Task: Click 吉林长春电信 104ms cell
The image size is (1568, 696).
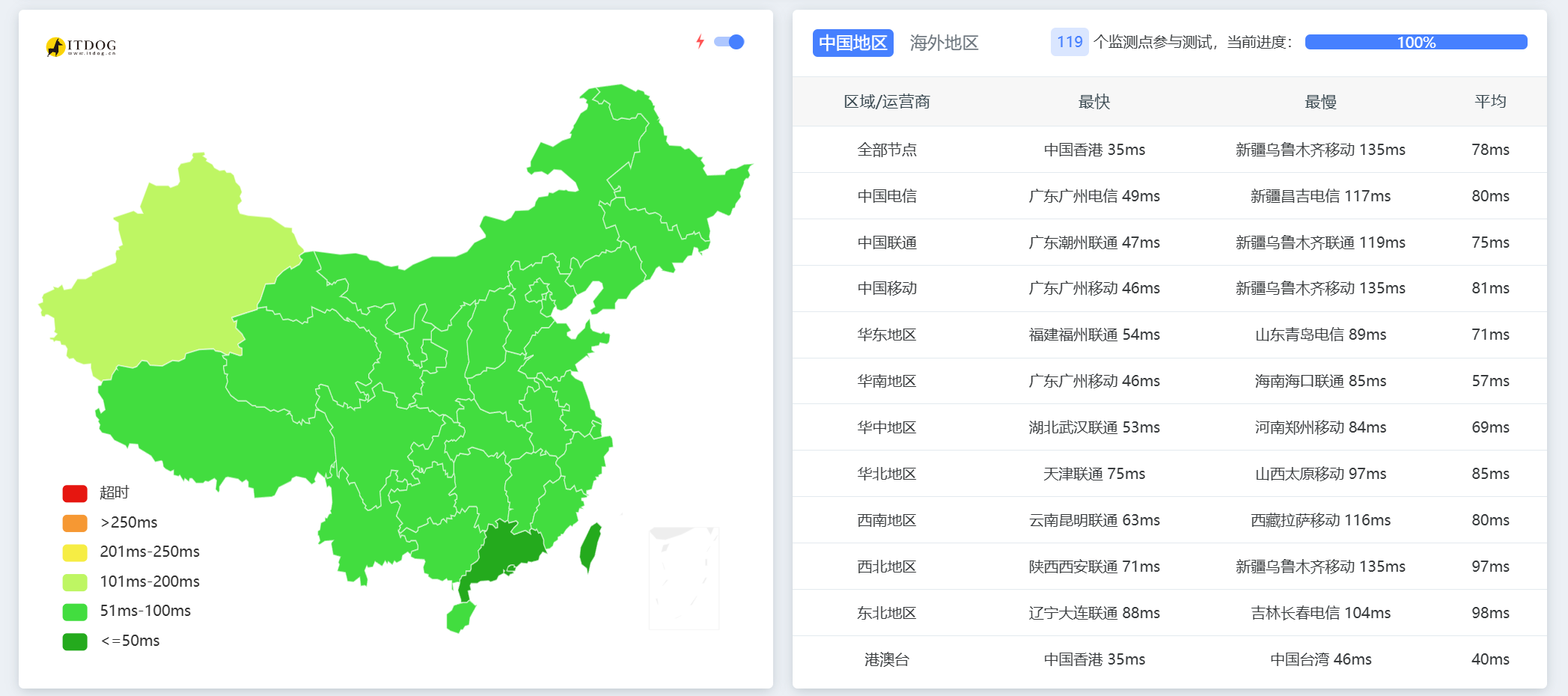Action: (x=1321, y=613)
